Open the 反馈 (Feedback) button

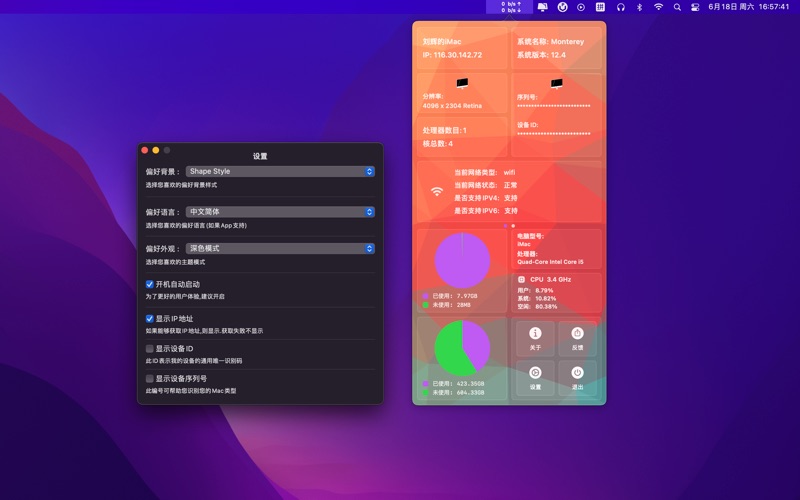pos(577,338)
